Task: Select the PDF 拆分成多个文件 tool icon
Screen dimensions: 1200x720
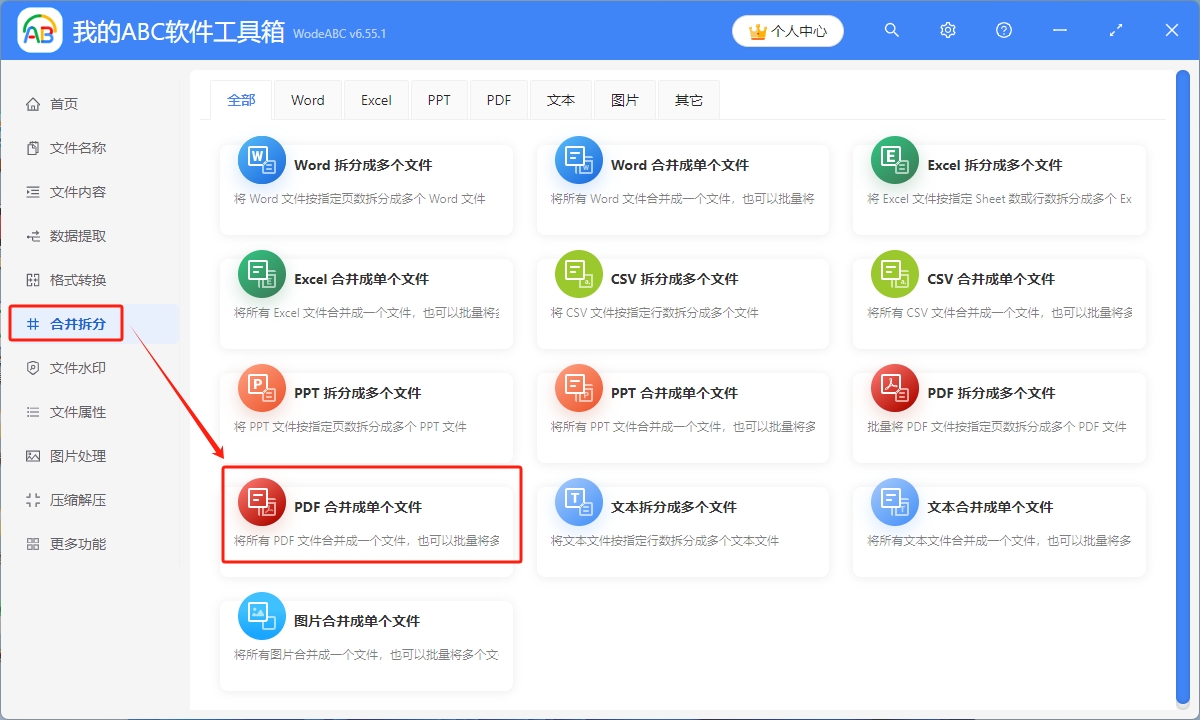Action: pos(894,389)
